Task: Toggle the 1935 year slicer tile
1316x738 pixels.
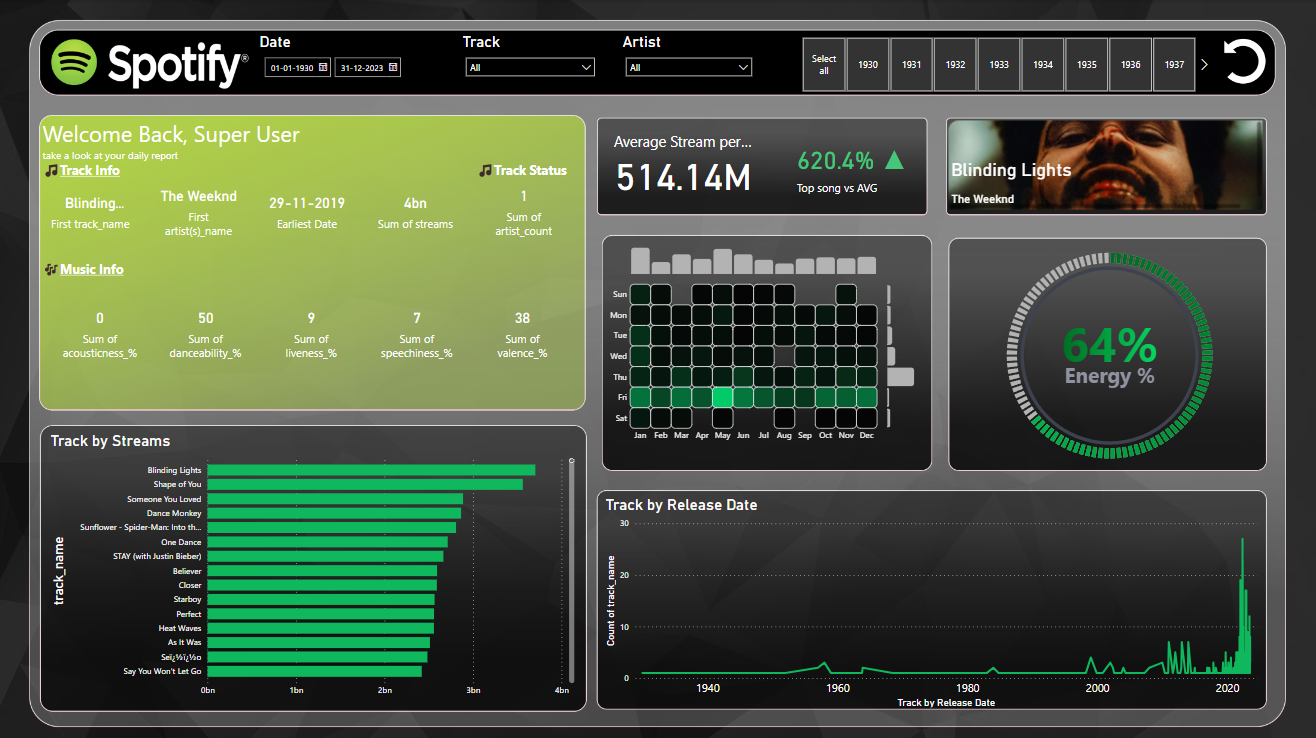Action: coord(1087,65)
